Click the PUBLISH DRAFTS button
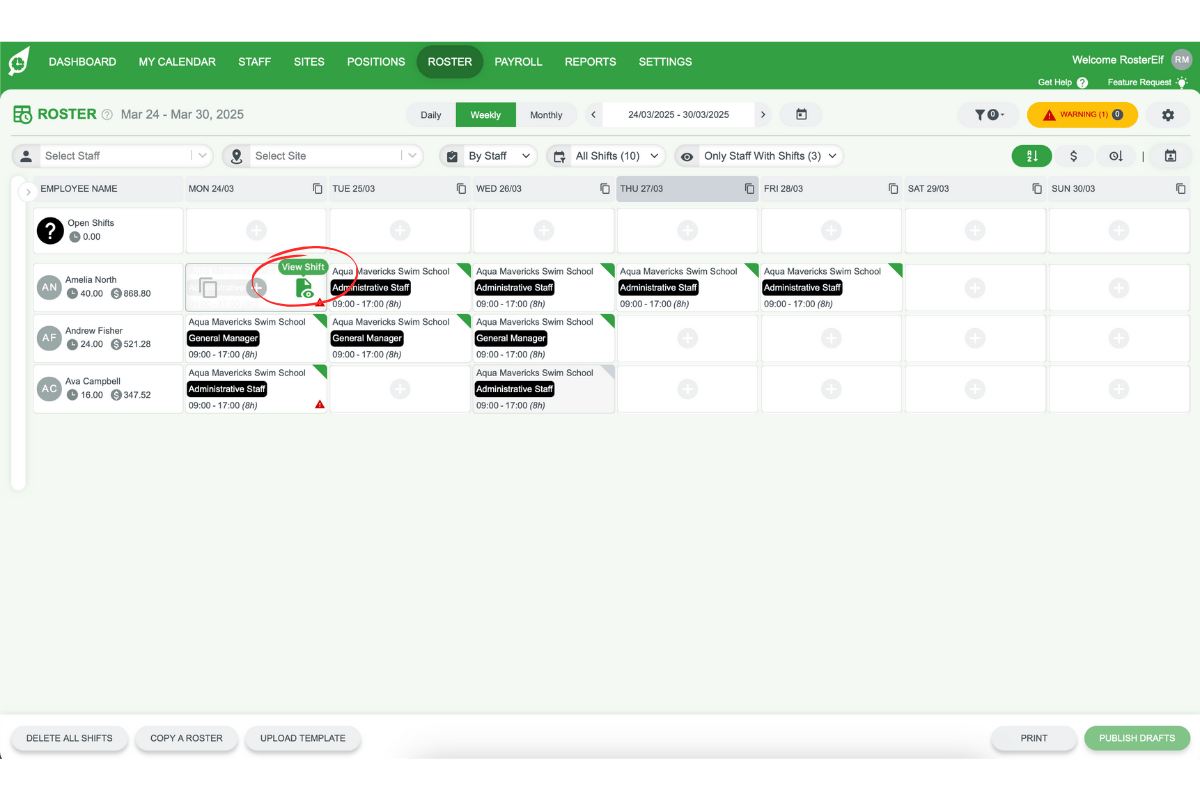Image resolution: width=1200 pixels, height=800 pixels. (1137, 738)
